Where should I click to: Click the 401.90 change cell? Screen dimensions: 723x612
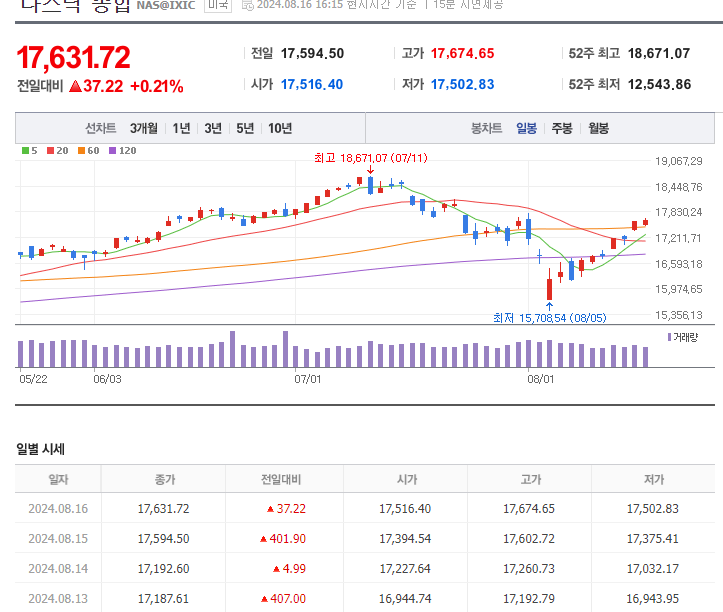[x=283, y=539]
